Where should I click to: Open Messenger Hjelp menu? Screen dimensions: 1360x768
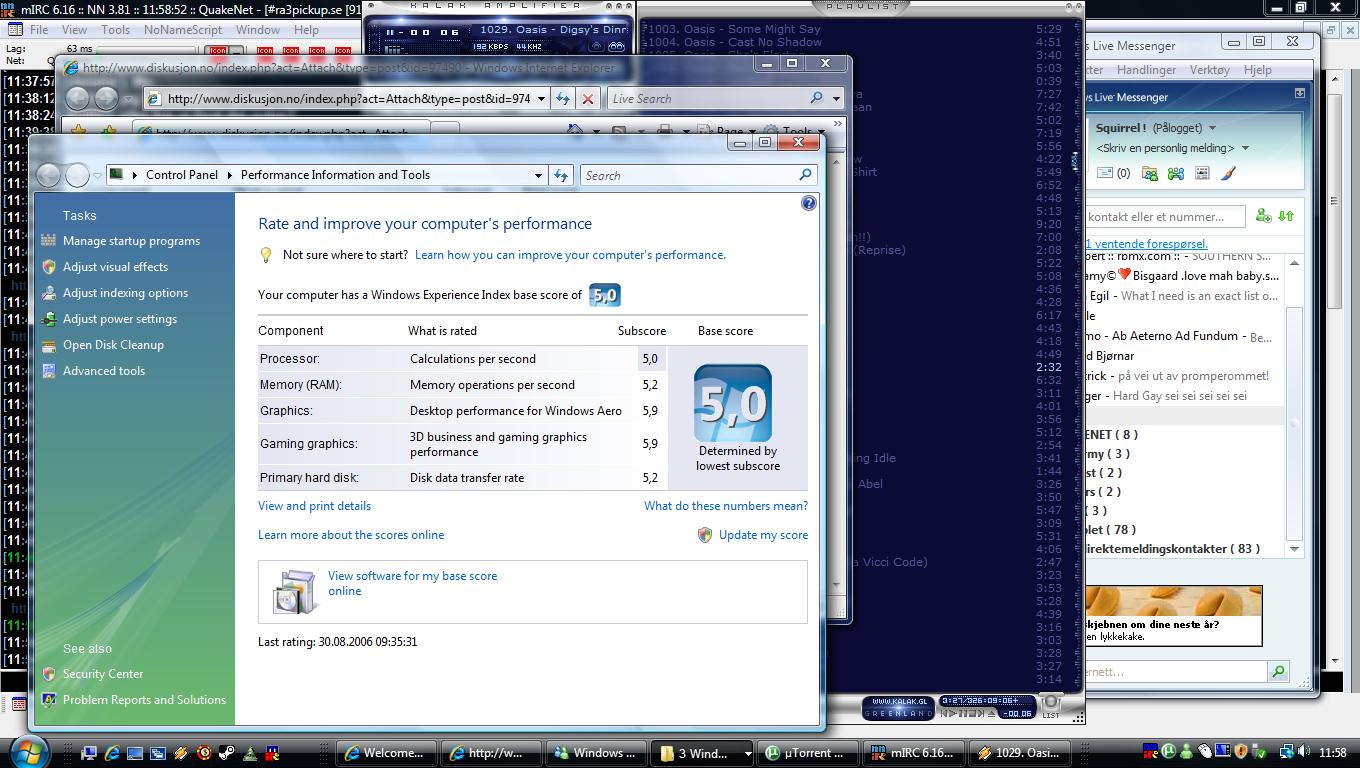[x=1257, y=70]
